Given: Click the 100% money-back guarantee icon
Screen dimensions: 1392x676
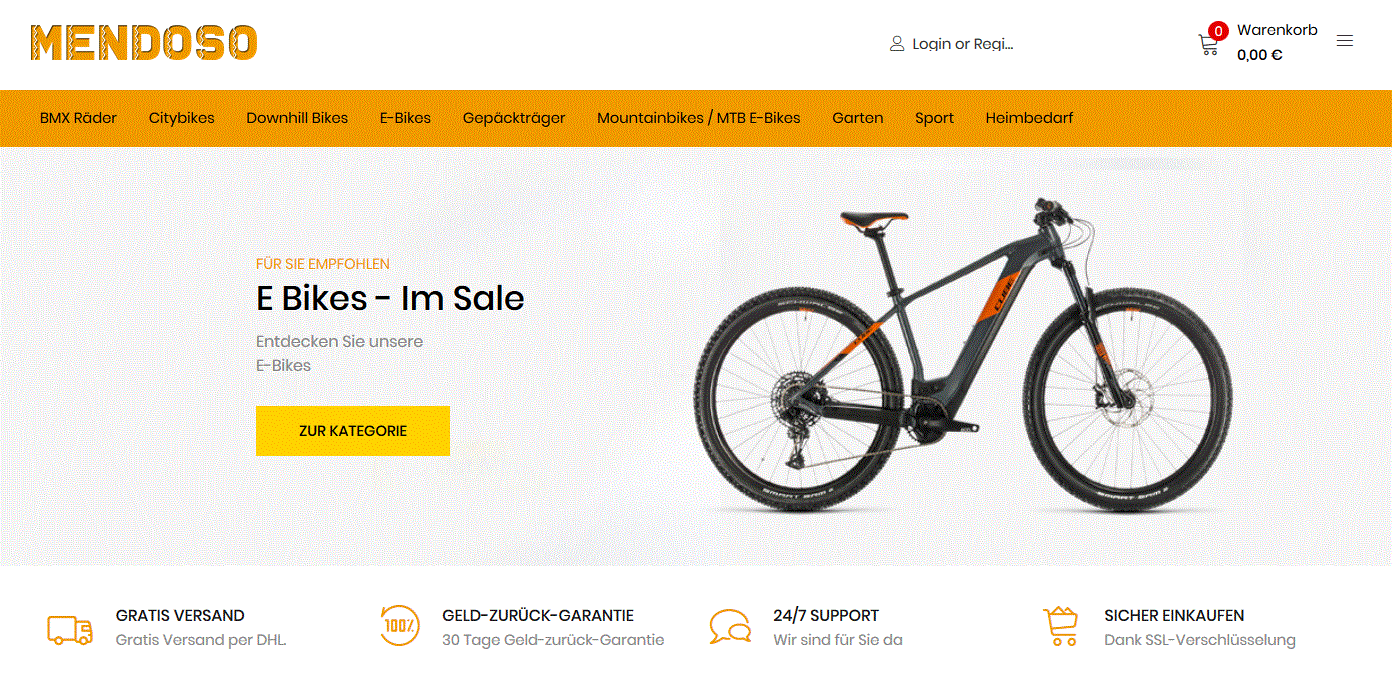Looking at the screenshot, I should point(400,626).
